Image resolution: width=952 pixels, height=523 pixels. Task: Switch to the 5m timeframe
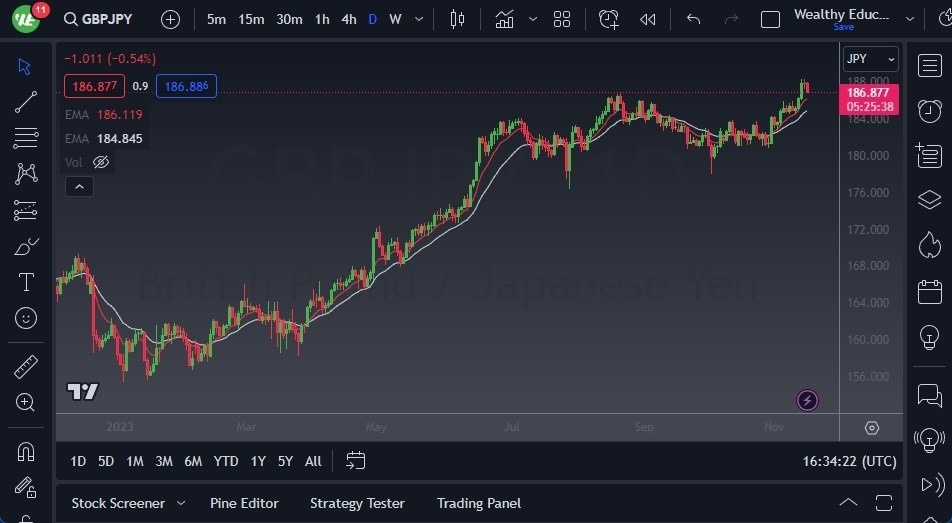[216, 19]
